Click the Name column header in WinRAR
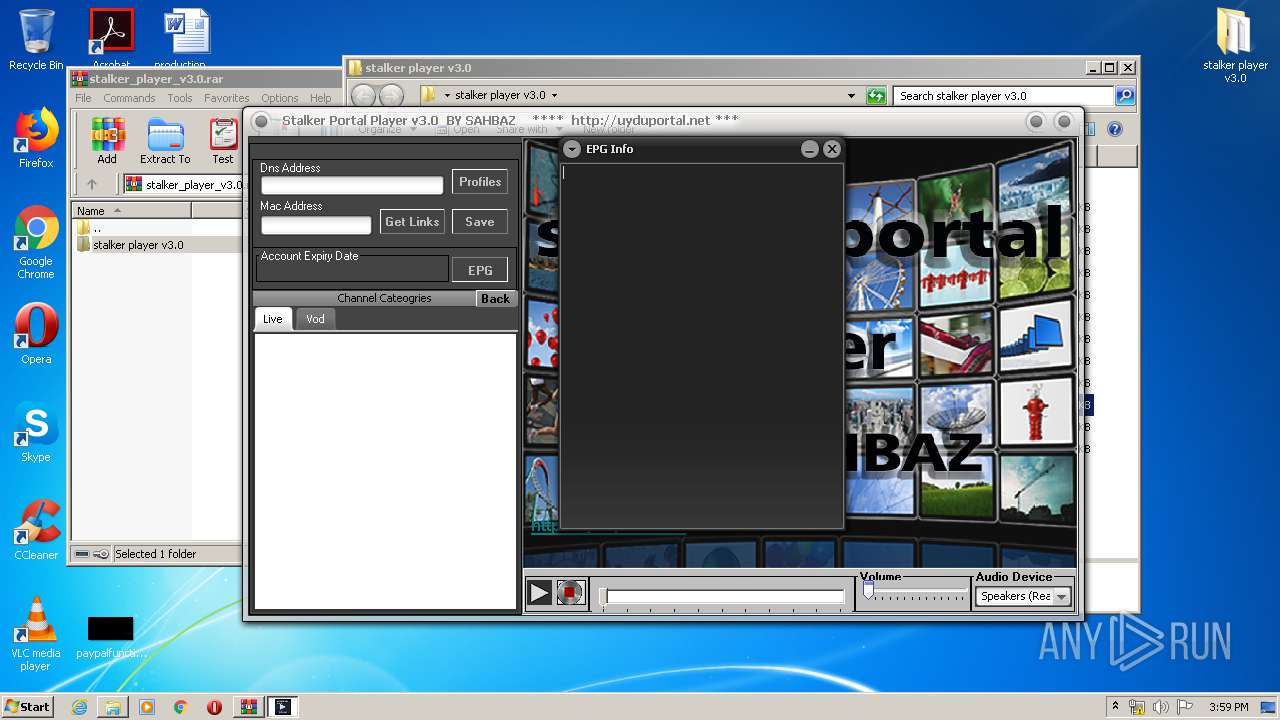1280x720 pixels. click(x=131, y=211)
